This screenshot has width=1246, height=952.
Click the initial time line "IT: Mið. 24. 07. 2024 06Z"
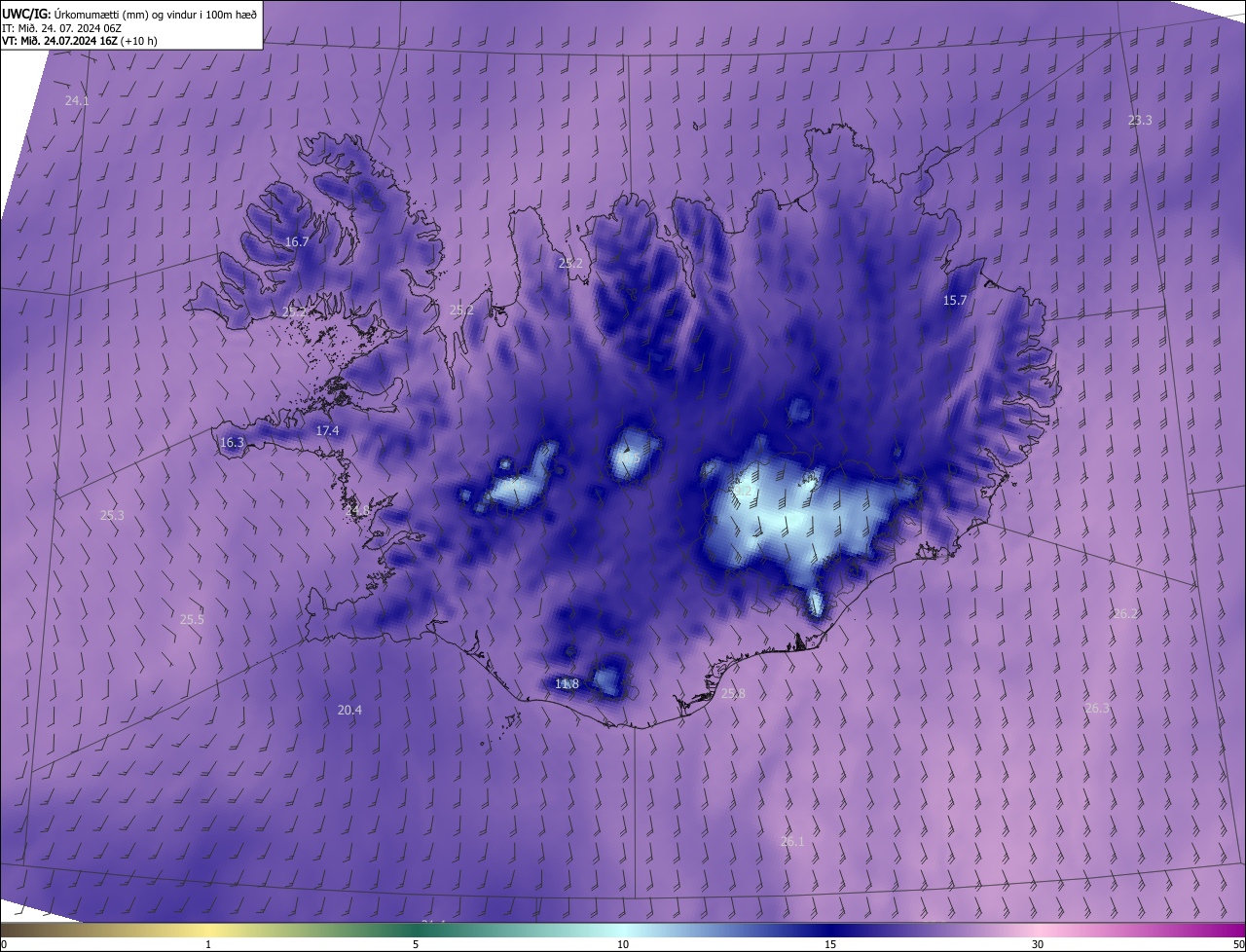(x=61, y=28)
